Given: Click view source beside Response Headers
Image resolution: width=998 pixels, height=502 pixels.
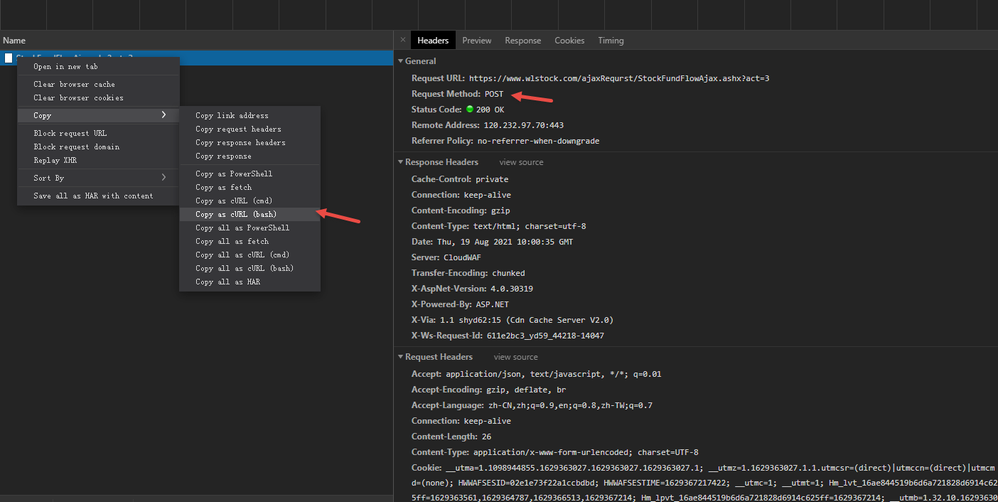Looking at the screenshot, I should pyautogui.click(x=521, y=162).
